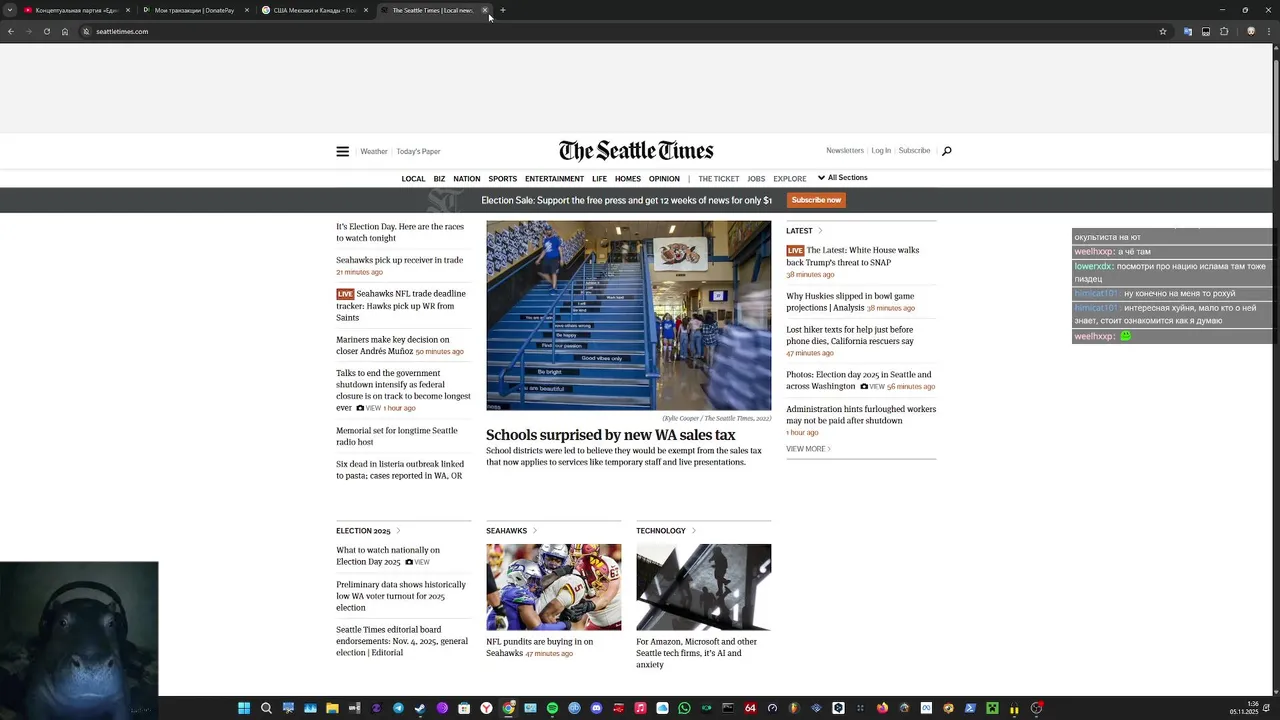Open the OPINION section menu
Image resolution: width=1280 pixels, height=720 pixels.
click(664, 179)
